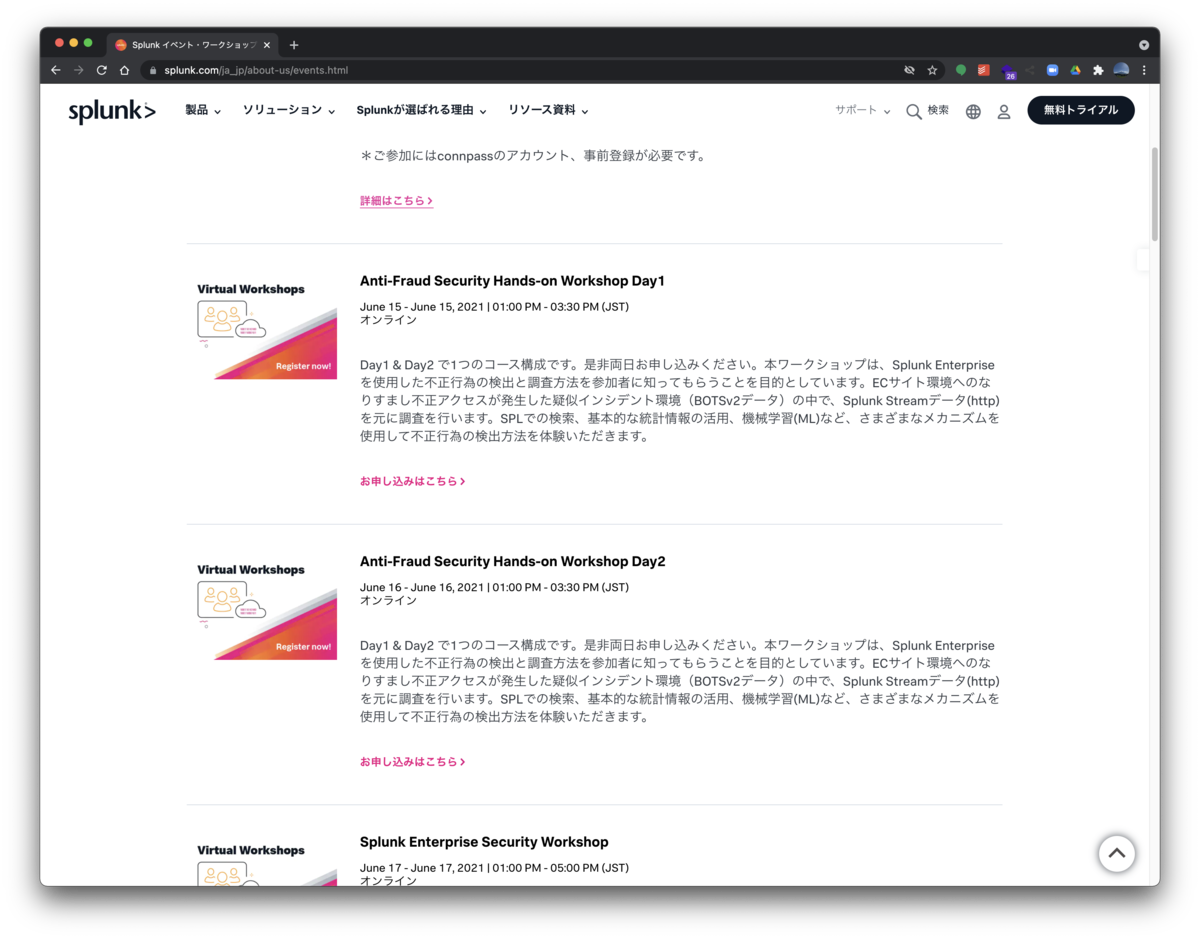Open the Todoist red extension icon

coord(984,70)
